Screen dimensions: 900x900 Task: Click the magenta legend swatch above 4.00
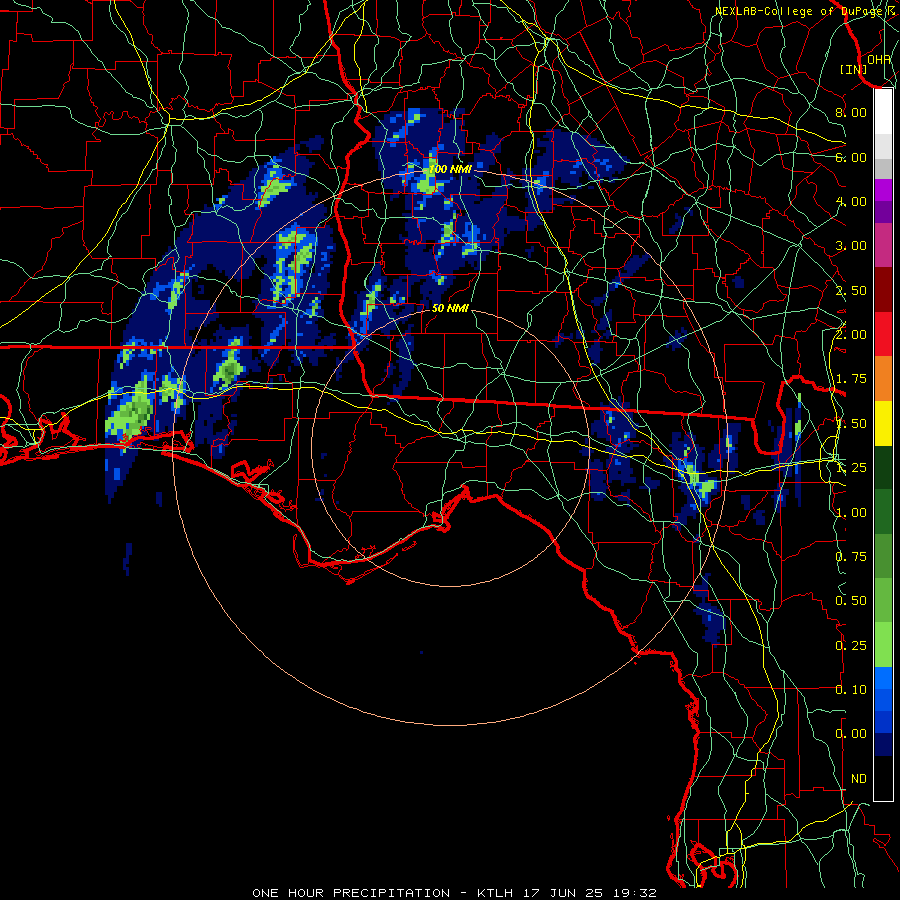[883, 190]
